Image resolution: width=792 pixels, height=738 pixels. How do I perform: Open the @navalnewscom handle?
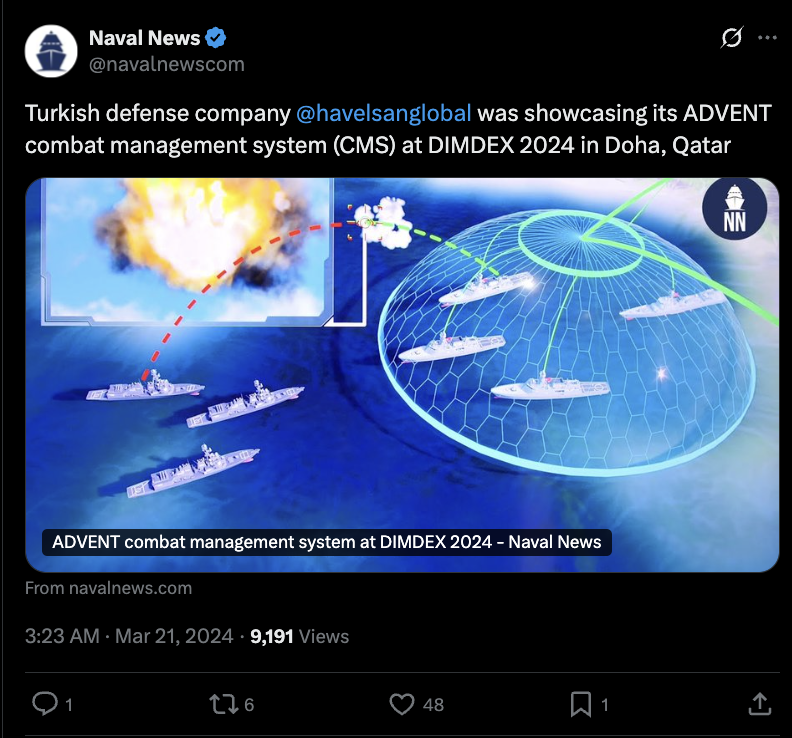point(167,65)
